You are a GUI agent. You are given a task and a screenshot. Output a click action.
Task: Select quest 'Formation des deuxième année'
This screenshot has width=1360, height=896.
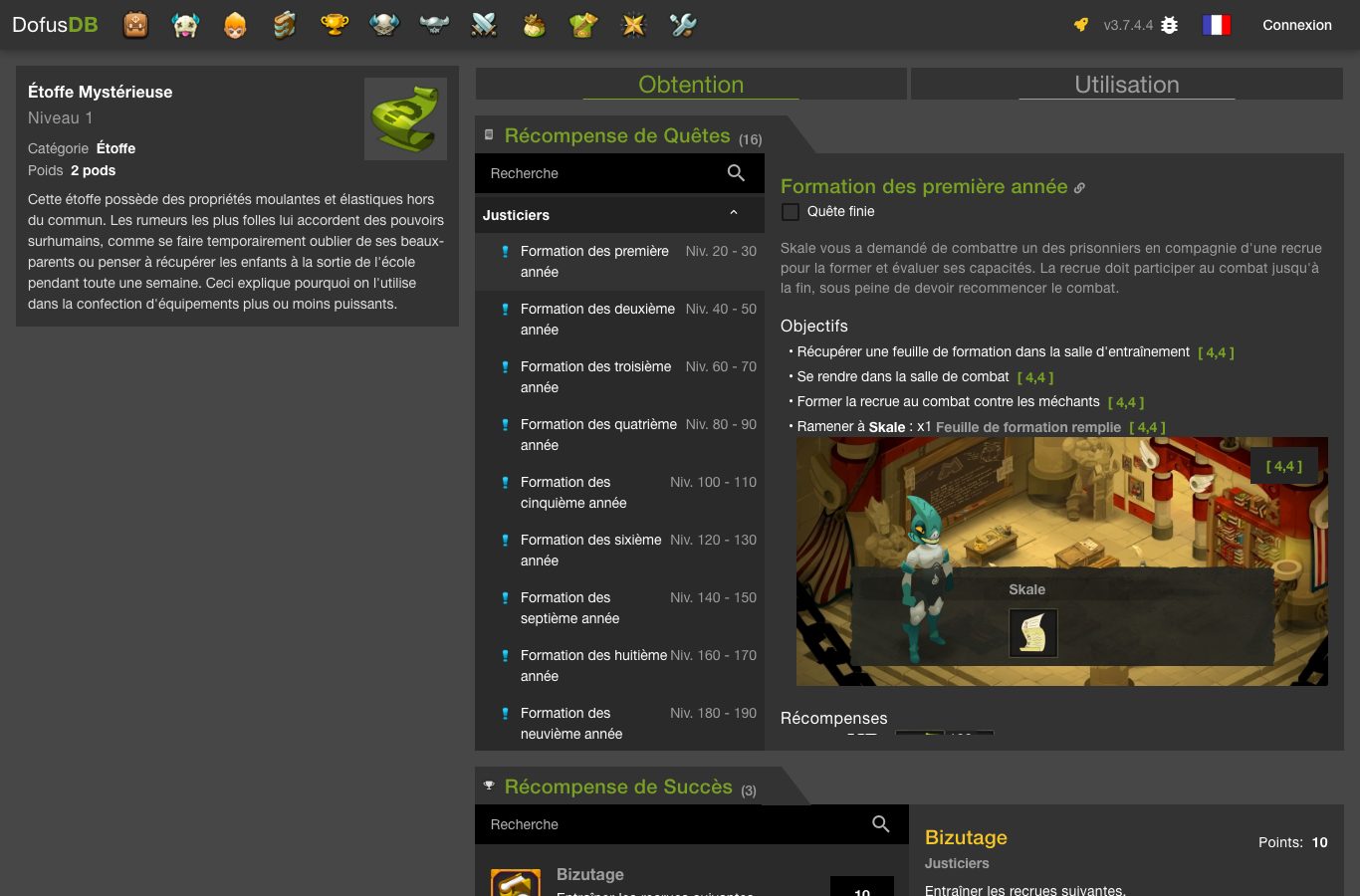(x=619, y=320)
